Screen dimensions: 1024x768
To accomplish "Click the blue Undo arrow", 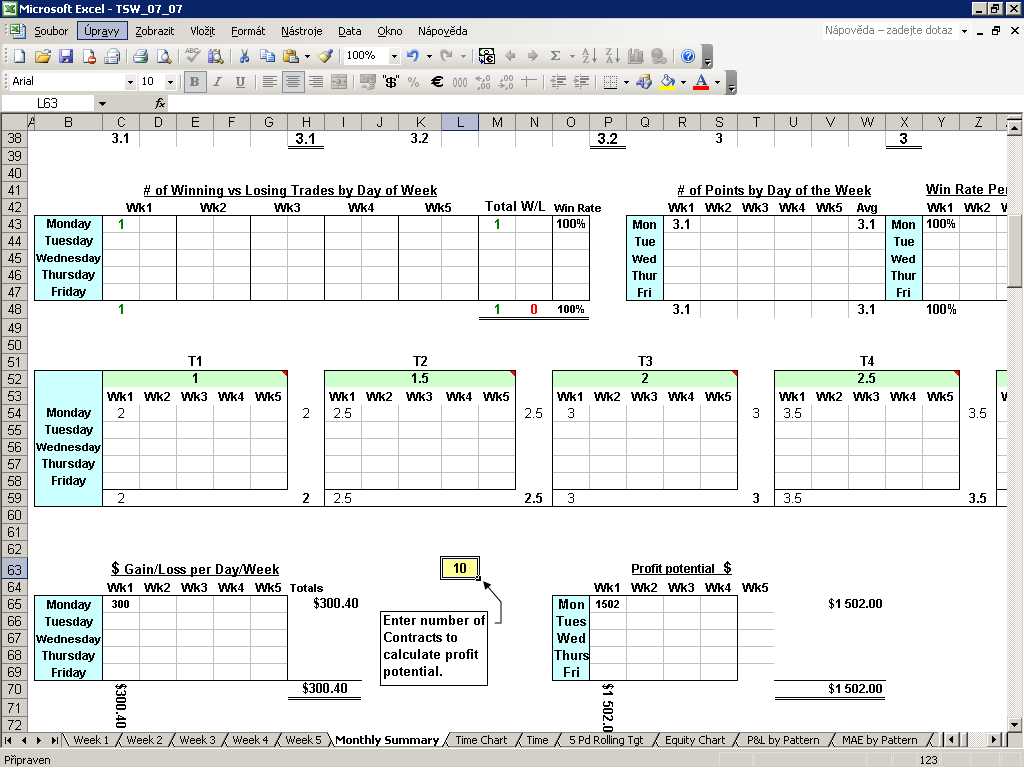I will [x=413, y=56].
